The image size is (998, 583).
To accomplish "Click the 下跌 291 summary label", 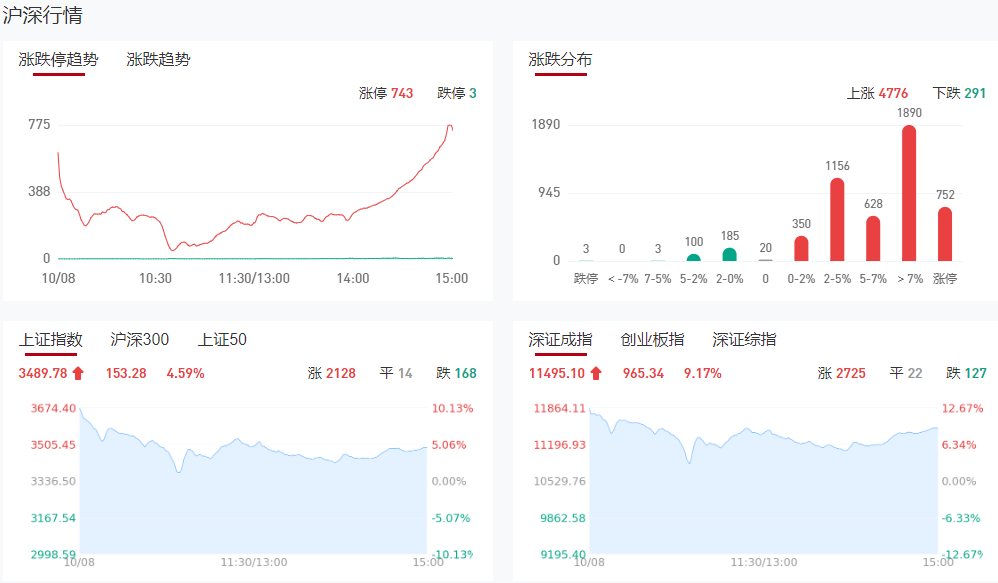I will (959, 94).
